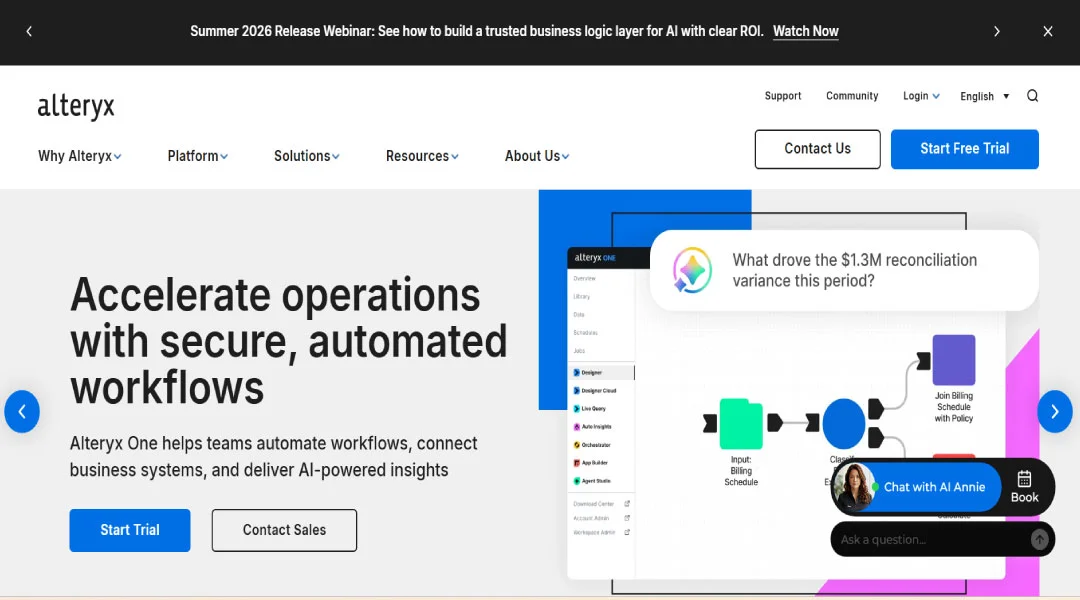
Task: Show the next hero slide
Action: (x=1055, y=411)
